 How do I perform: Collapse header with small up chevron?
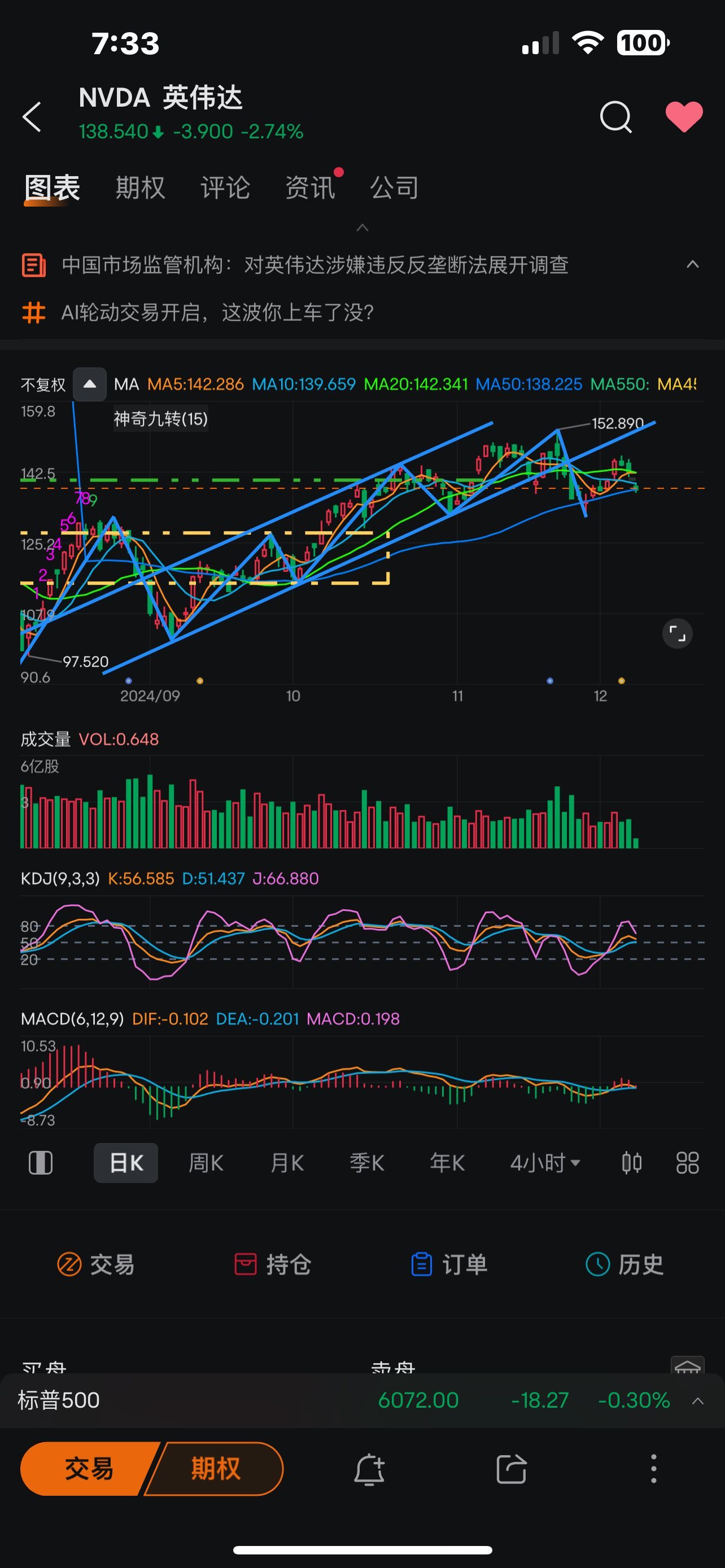coord(362,227)
